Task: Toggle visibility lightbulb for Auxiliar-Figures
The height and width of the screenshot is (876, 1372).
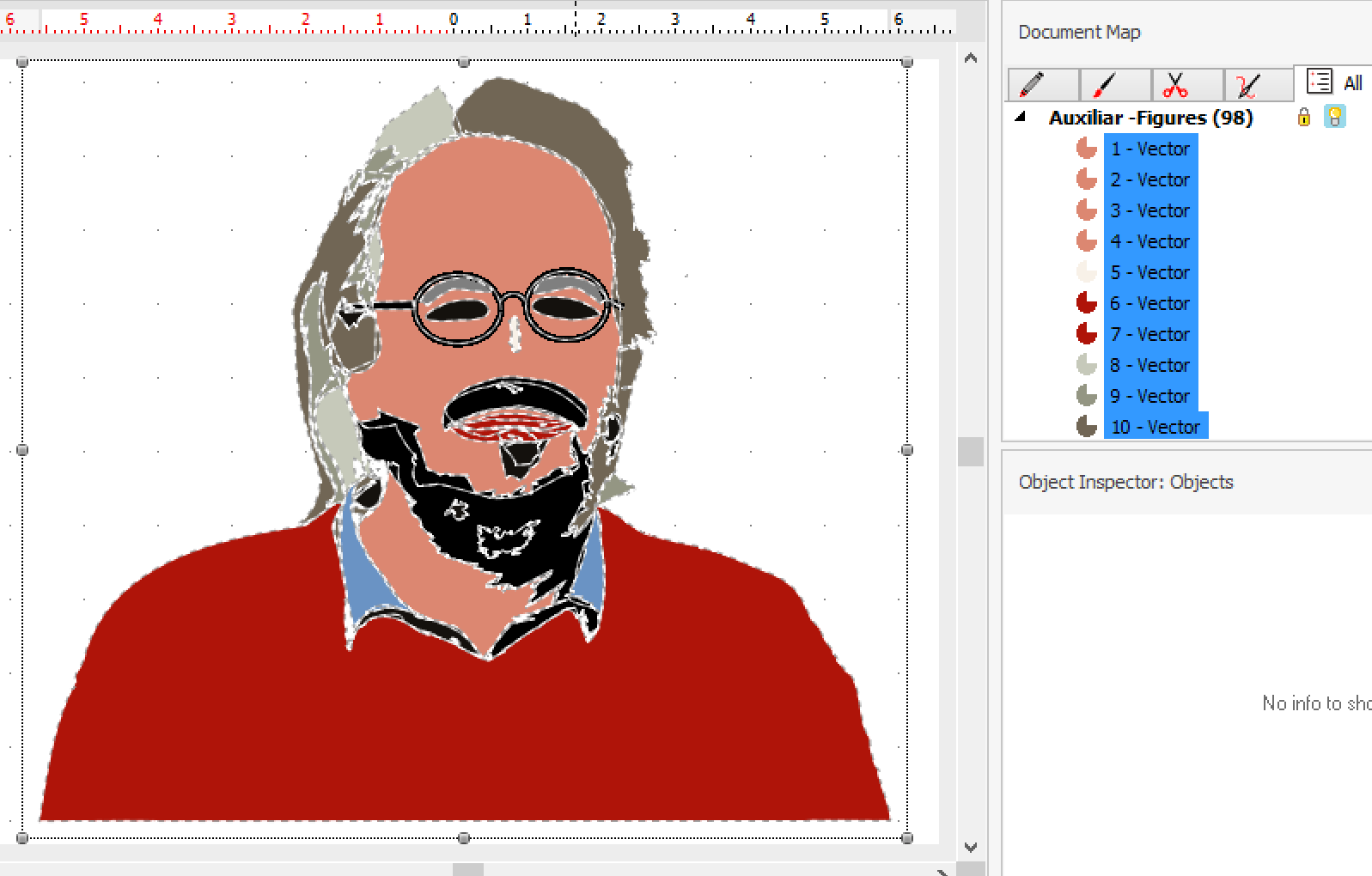Action: (x=1334, y=118)
